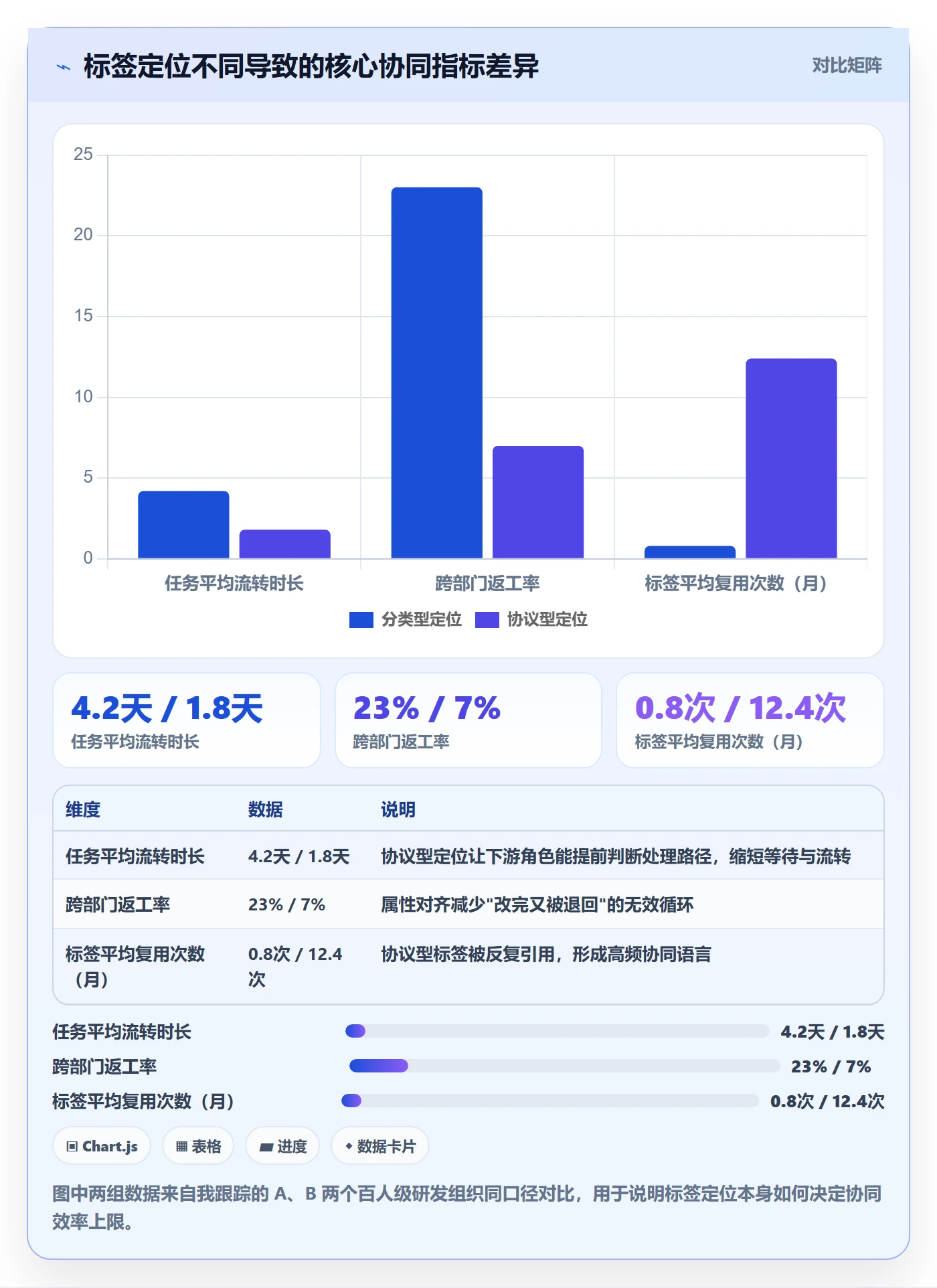This screenshot has width=937, height=1288.
Task: Toggle the 协议型定位 legend swatch
Action: click(487, 620)
